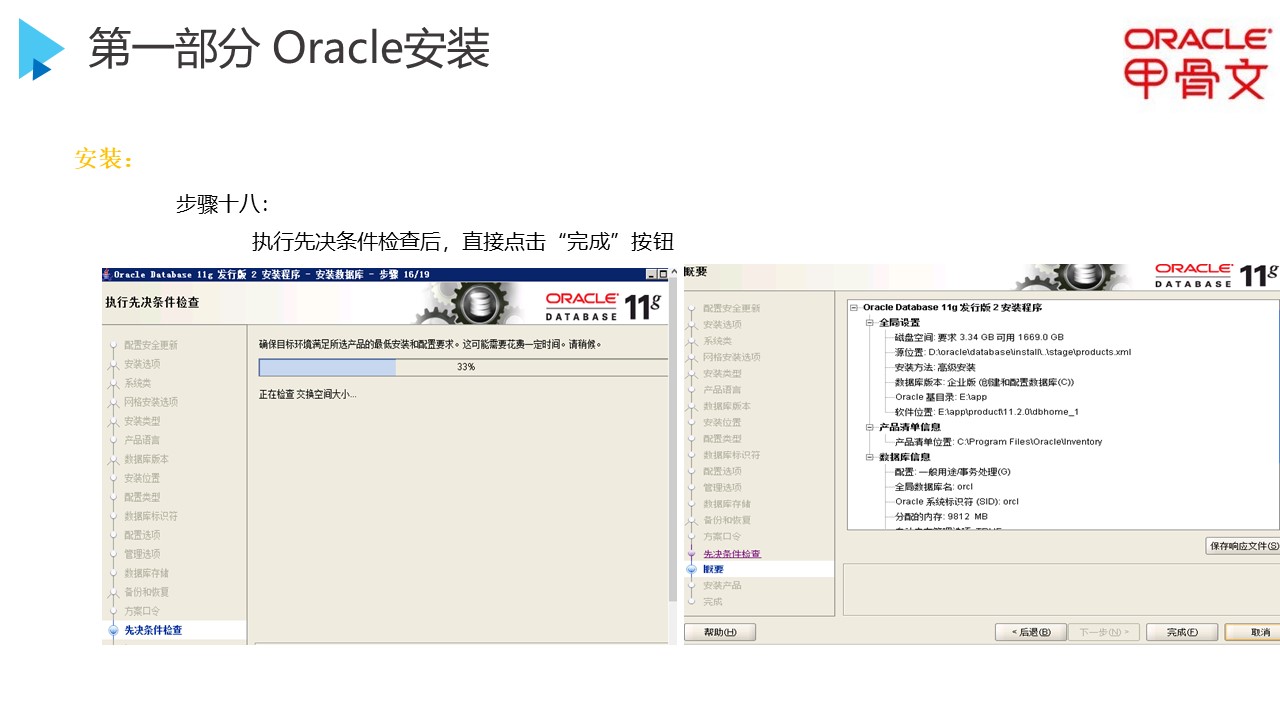Viewport: 1280px width, 720px height.
Task: Click the 源位置 products.xml row
Action: tap(1013, 352)
